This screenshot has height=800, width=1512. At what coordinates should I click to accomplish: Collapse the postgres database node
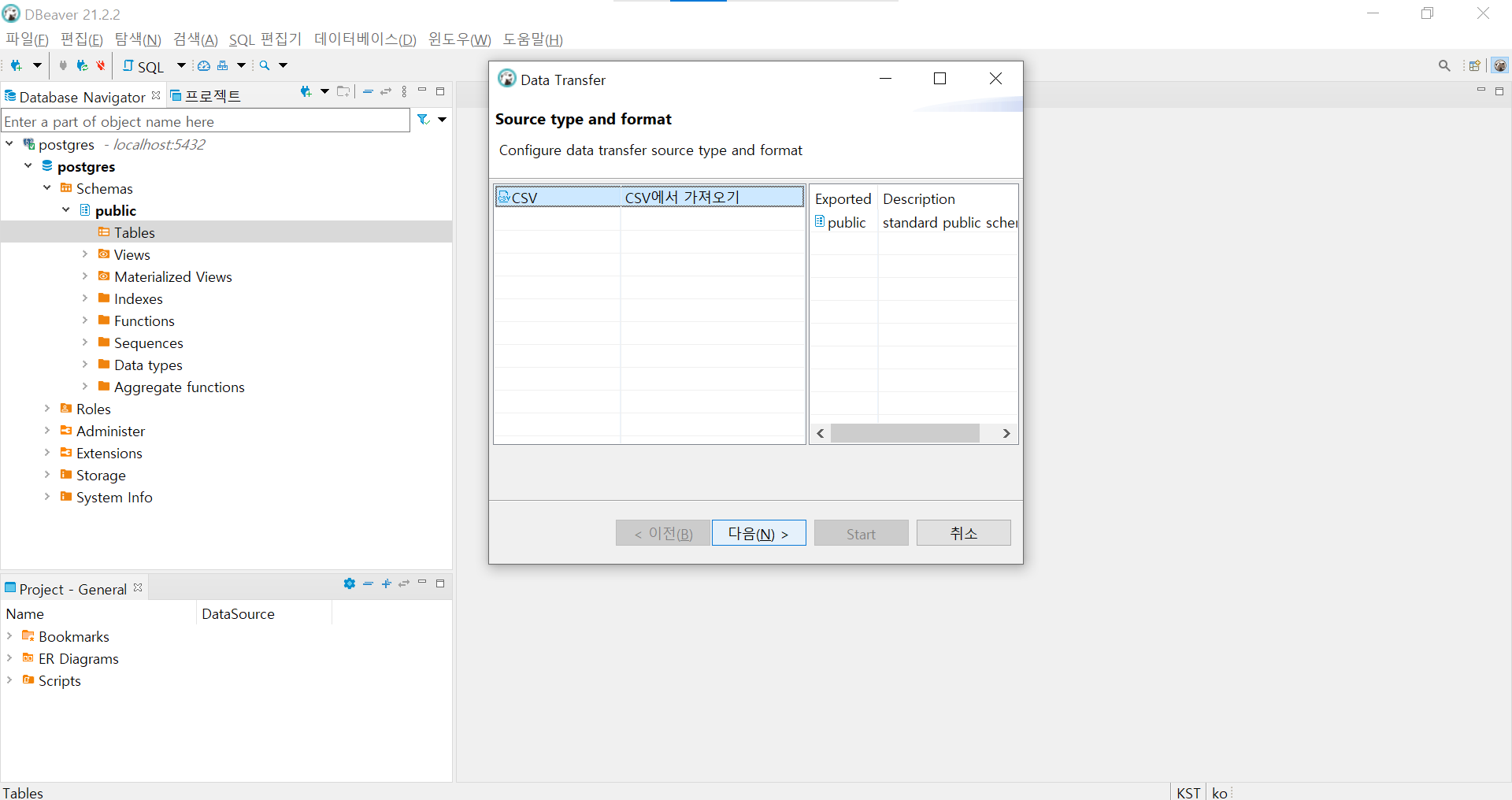pos(28,166)
